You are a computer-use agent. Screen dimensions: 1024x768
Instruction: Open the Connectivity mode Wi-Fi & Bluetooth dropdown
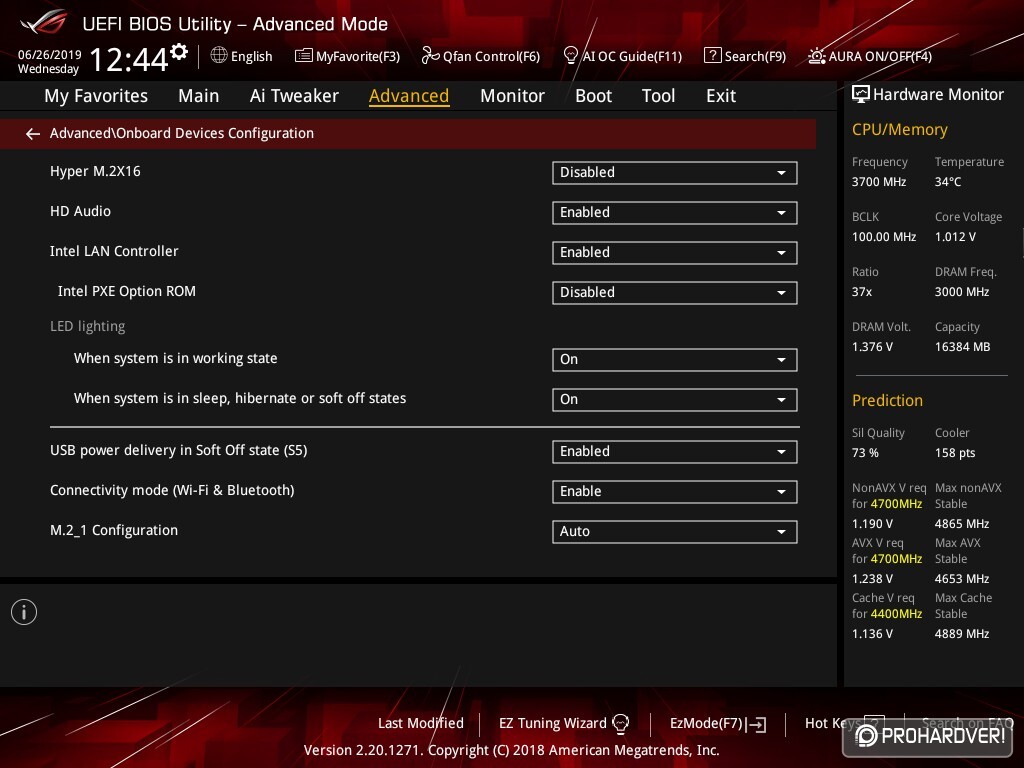(675, 492)
